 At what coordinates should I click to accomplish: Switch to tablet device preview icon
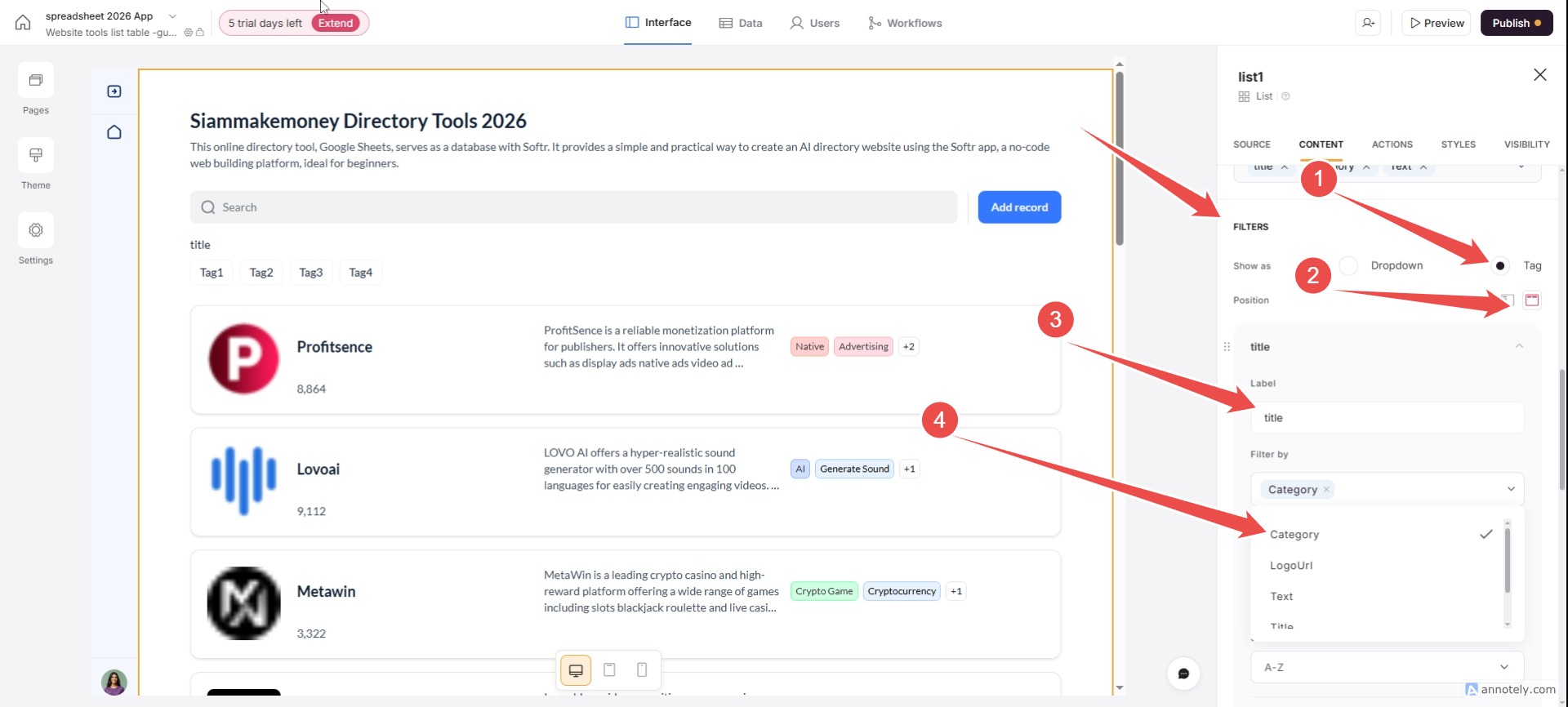(609, 670)
